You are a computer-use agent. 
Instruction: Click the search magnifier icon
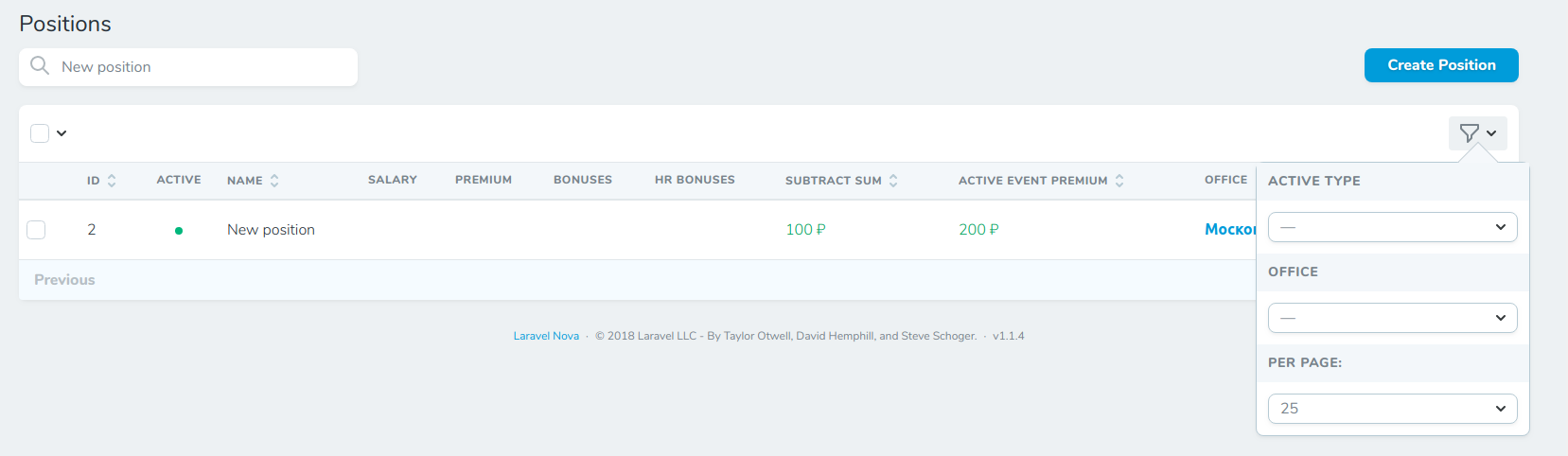coord(40,65)
